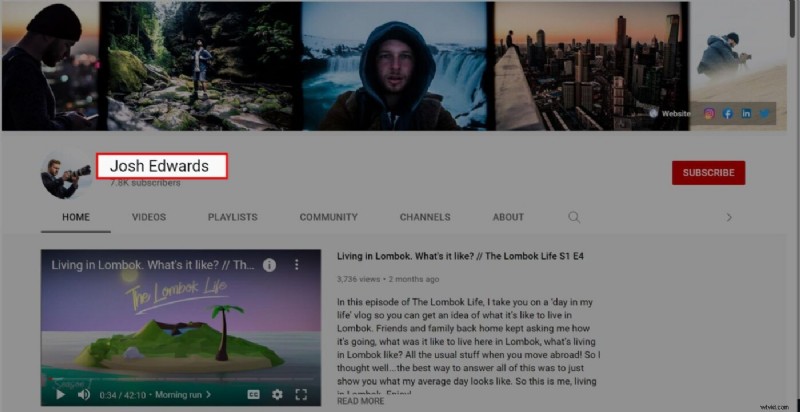Switch to the PLAYLISTS tab
Screen dimensions: 800x412
233,217
